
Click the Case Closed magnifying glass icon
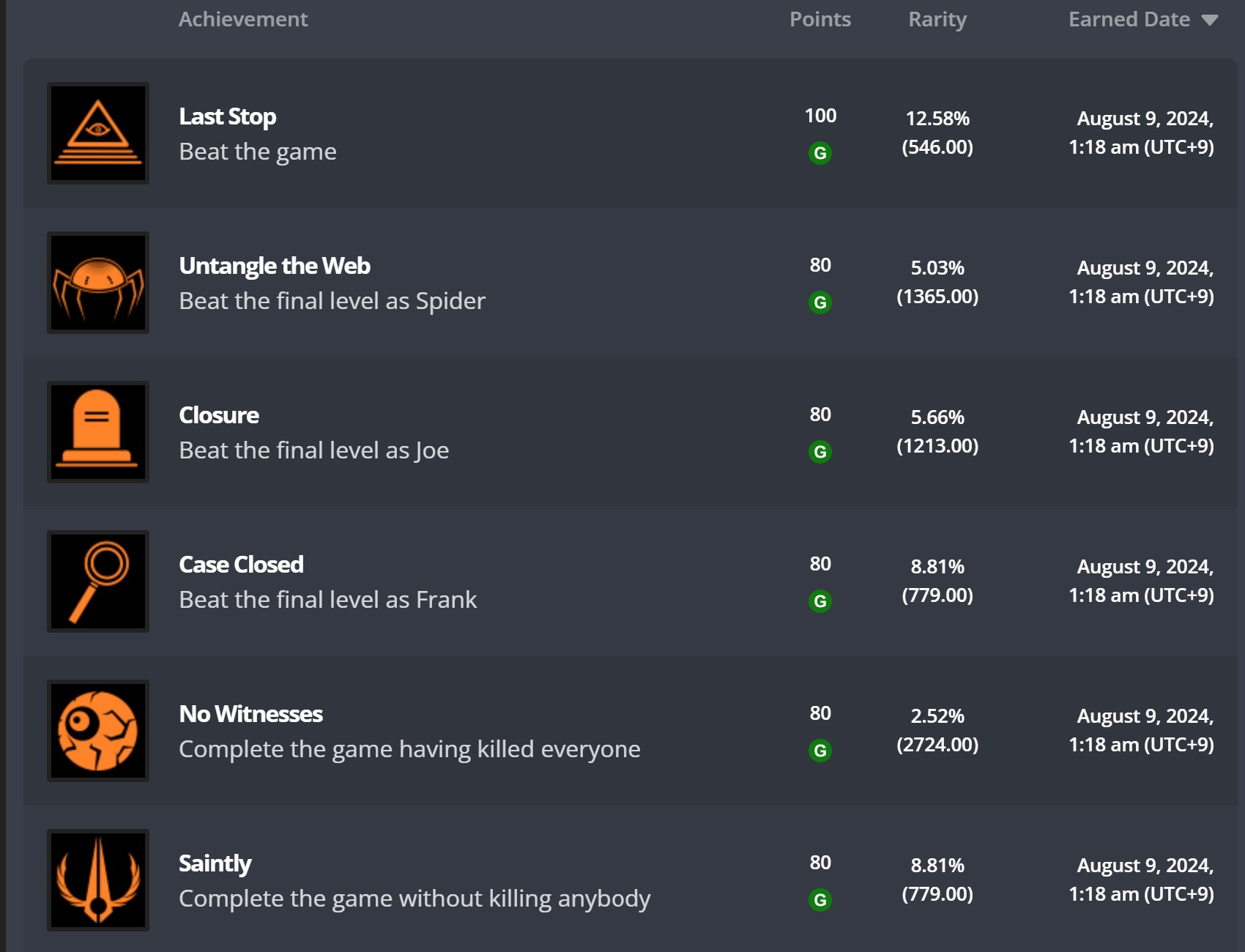[98, 581]
